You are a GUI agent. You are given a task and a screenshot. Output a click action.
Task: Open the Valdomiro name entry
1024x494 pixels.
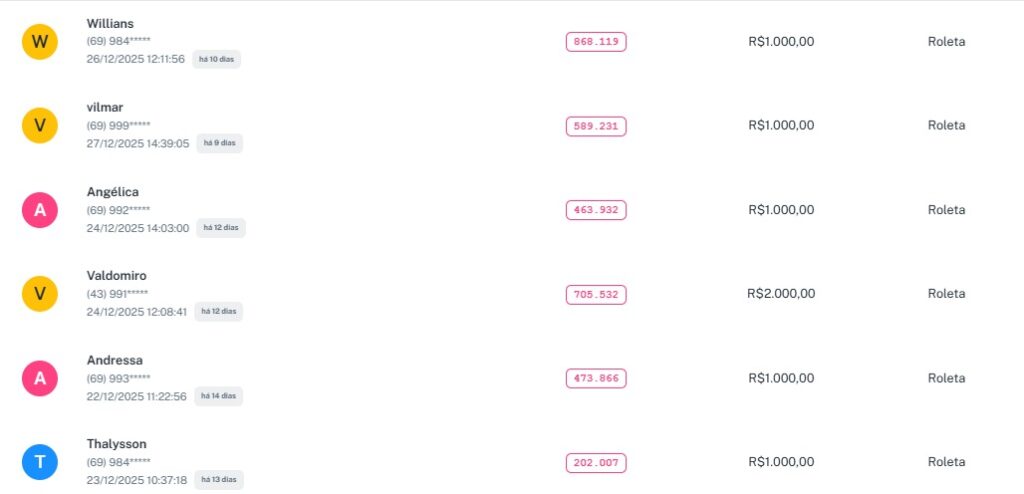click(117, 276)
